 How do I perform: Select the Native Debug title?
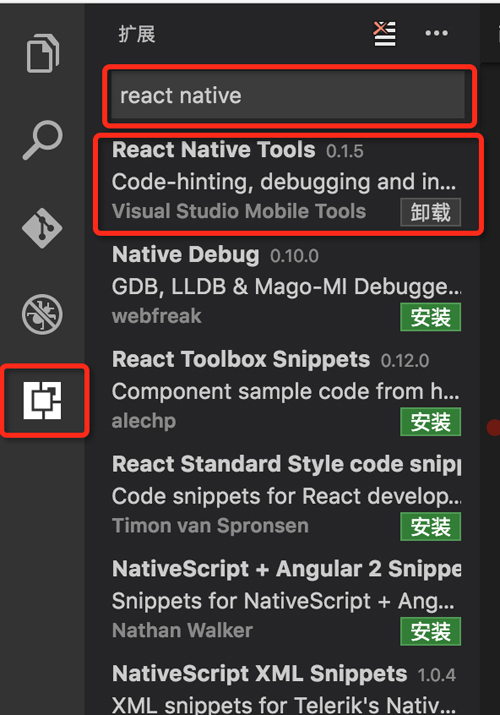click(x=186, y=254)
